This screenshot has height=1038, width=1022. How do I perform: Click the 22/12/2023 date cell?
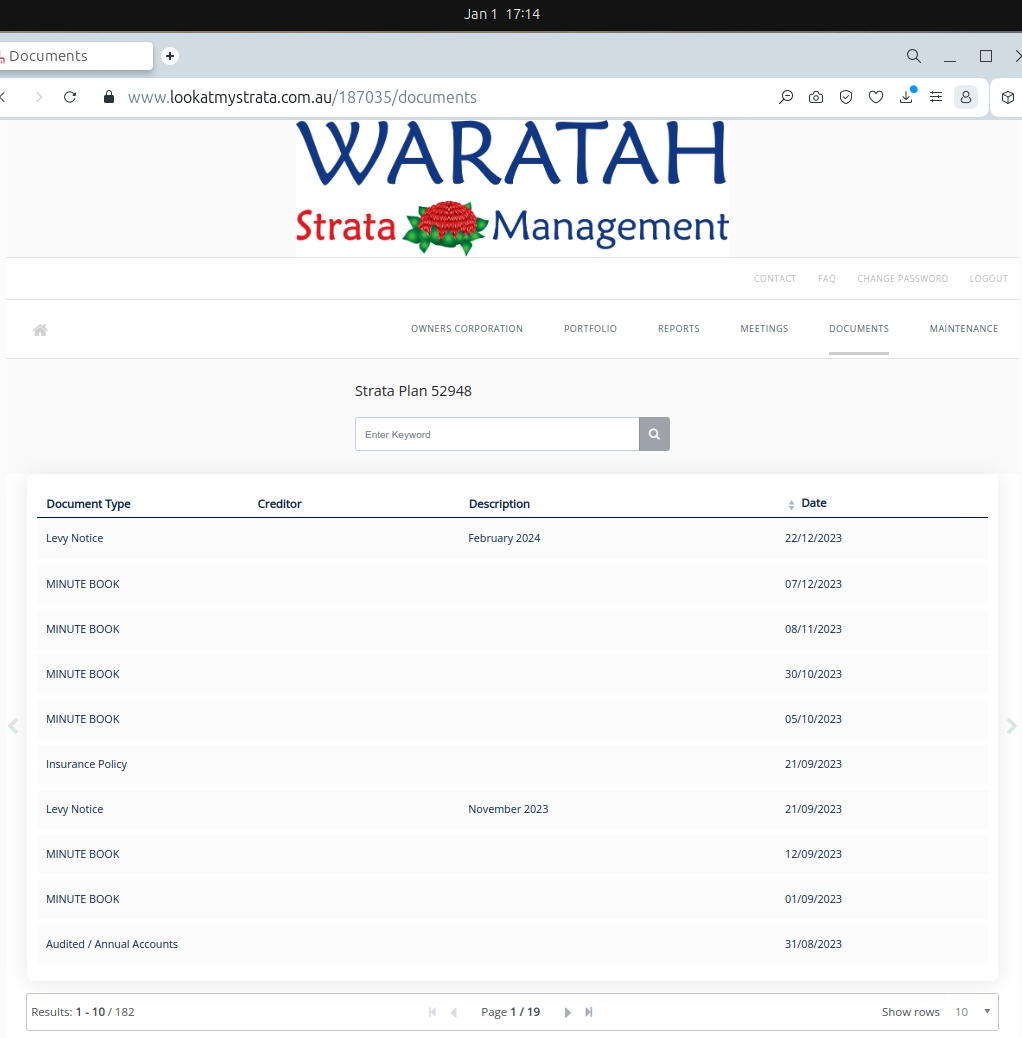point(813,538)
